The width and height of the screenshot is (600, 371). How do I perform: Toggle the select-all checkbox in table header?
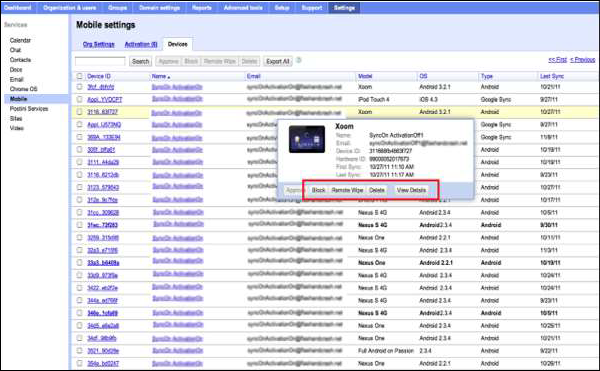coord(79,76)
